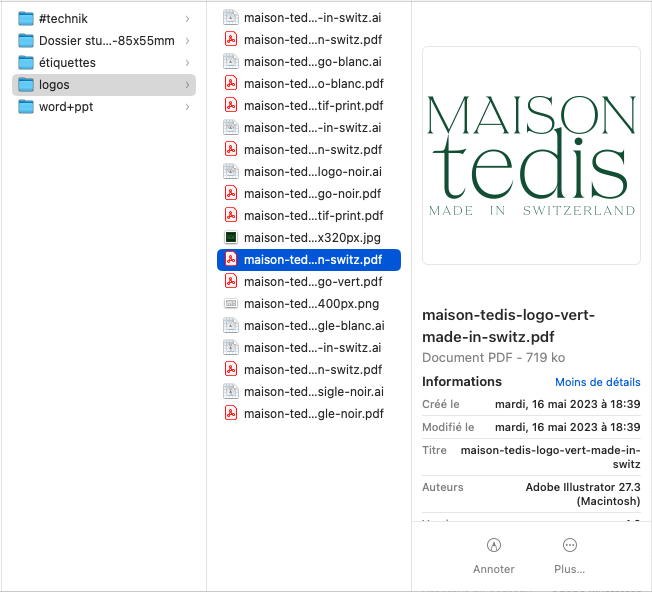Expand the étiquettes folder chevron
Screen dimensions: 652x592
point(188,63)
